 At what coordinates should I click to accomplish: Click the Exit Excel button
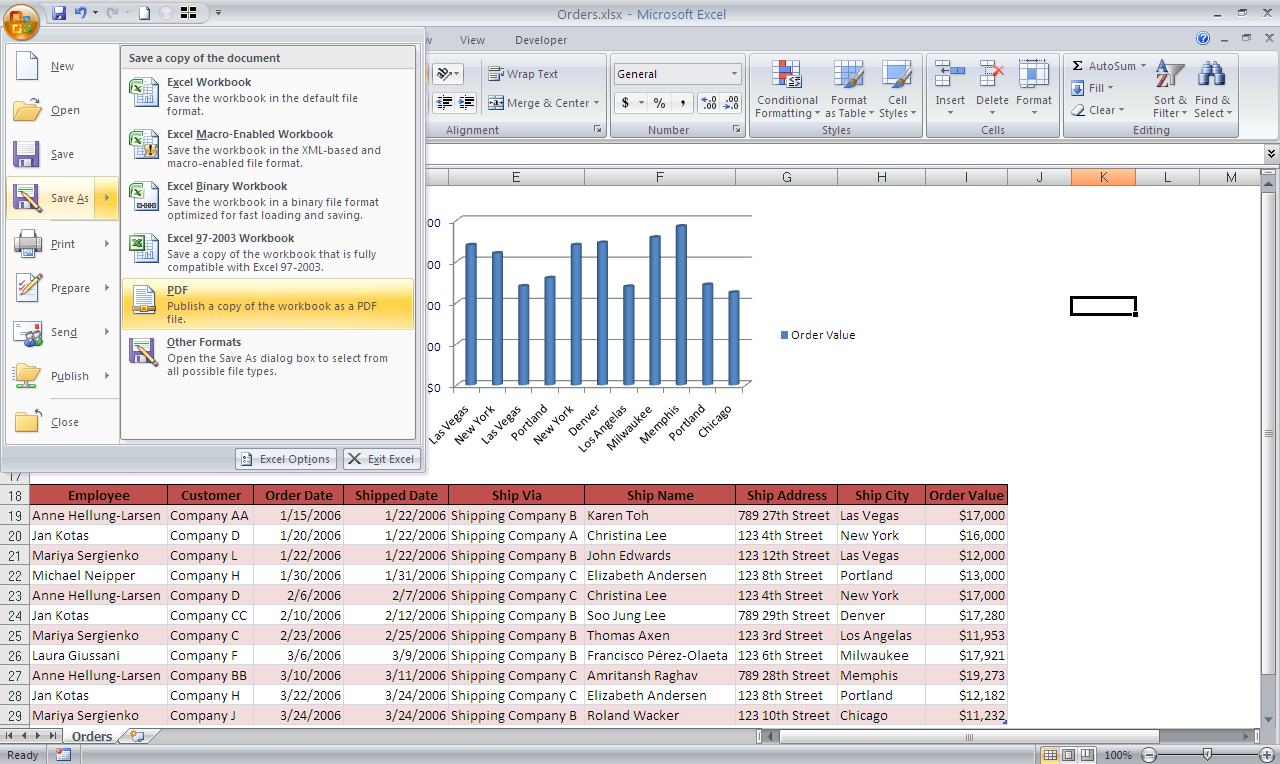[381, 459]
